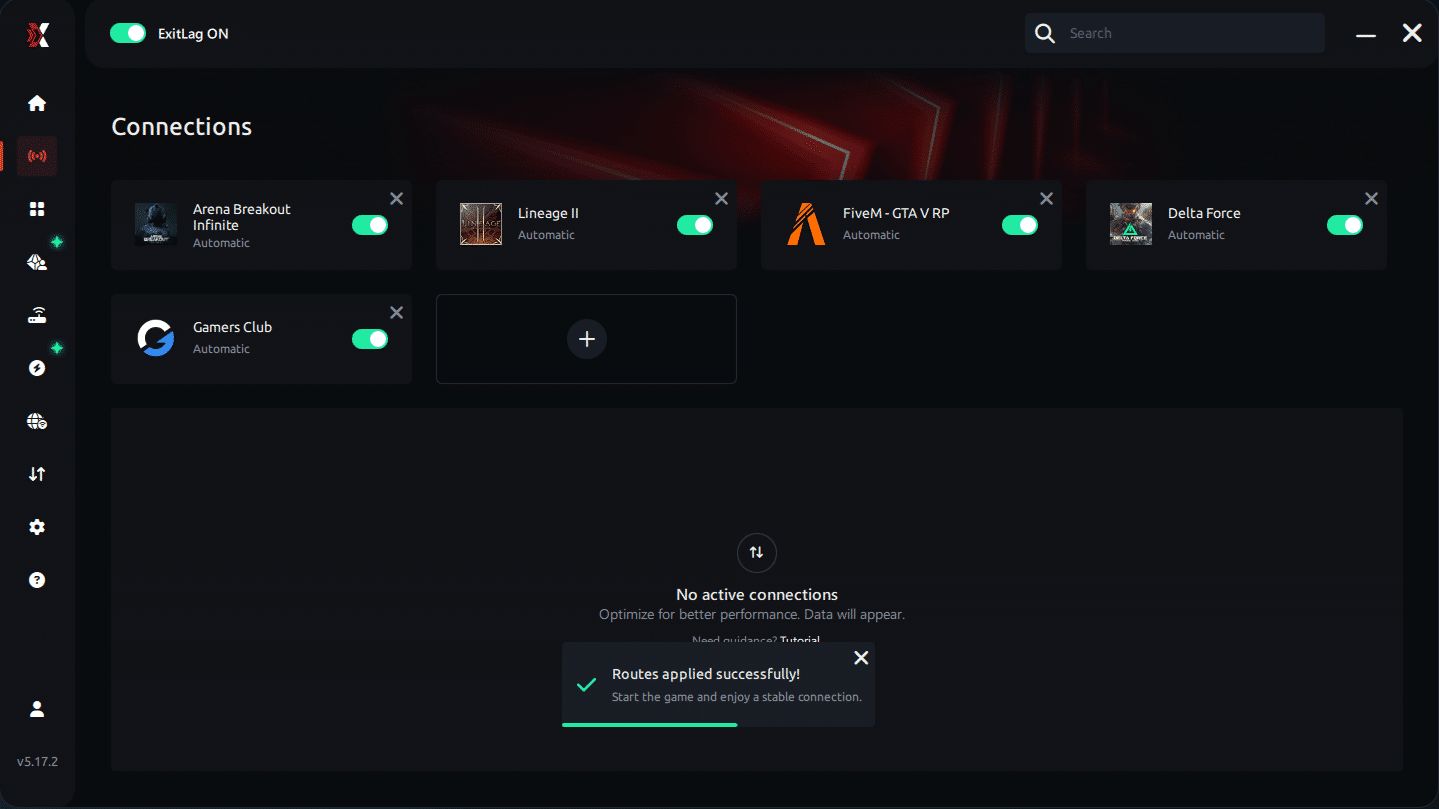
Task: Click the Routes applied successfully! text
Action: 706,674
